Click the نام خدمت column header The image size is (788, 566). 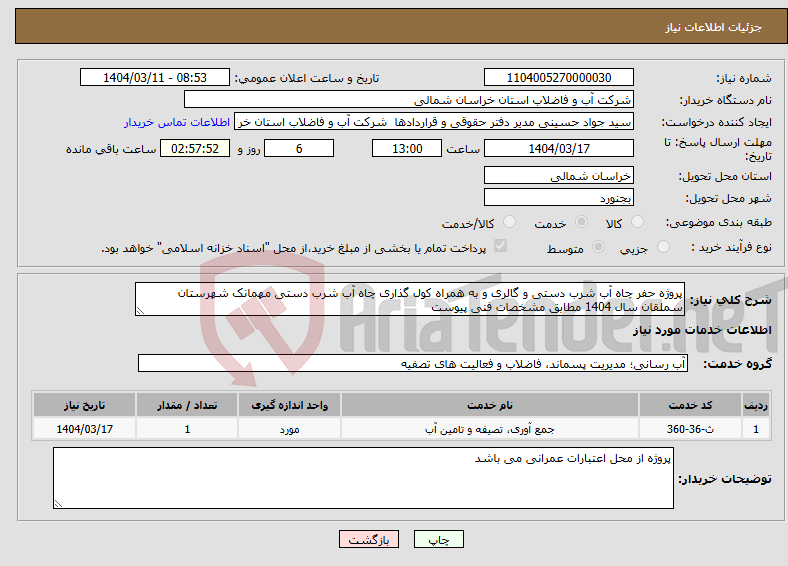(x=490, y=405)
